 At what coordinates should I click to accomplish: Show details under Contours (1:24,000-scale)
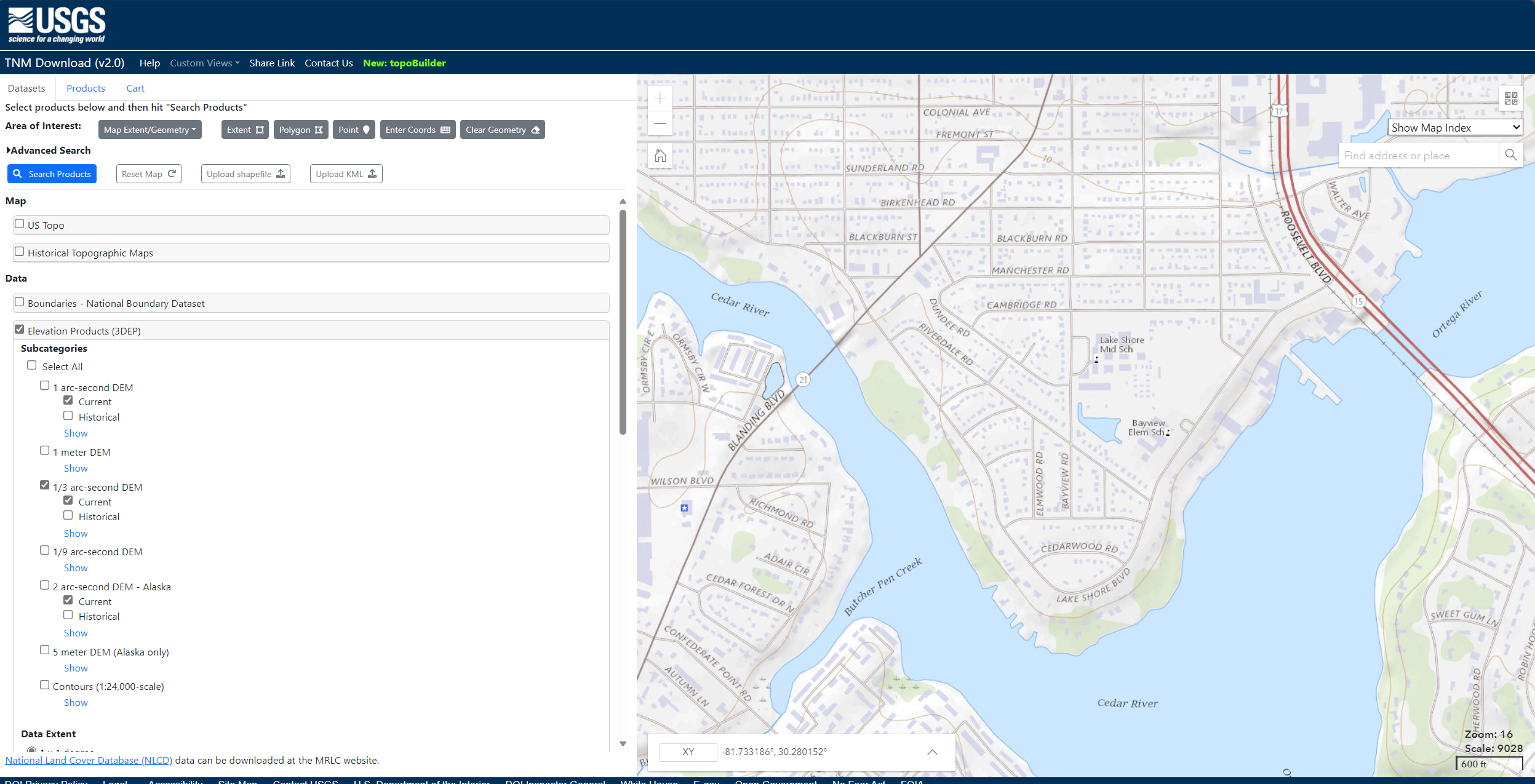point(76,703)
